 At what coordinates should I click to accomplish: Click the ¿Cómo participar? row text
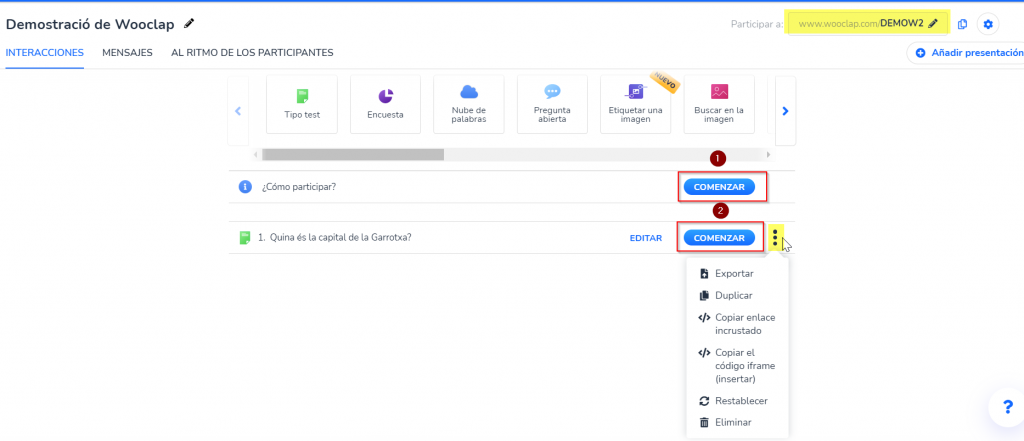299,187
